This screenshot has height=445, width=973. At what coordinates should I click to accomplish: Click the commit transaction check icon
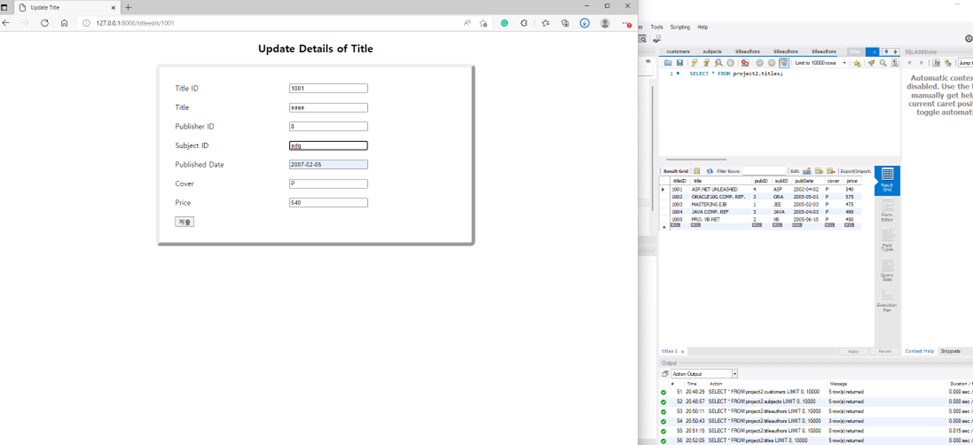tap(760, 63)
